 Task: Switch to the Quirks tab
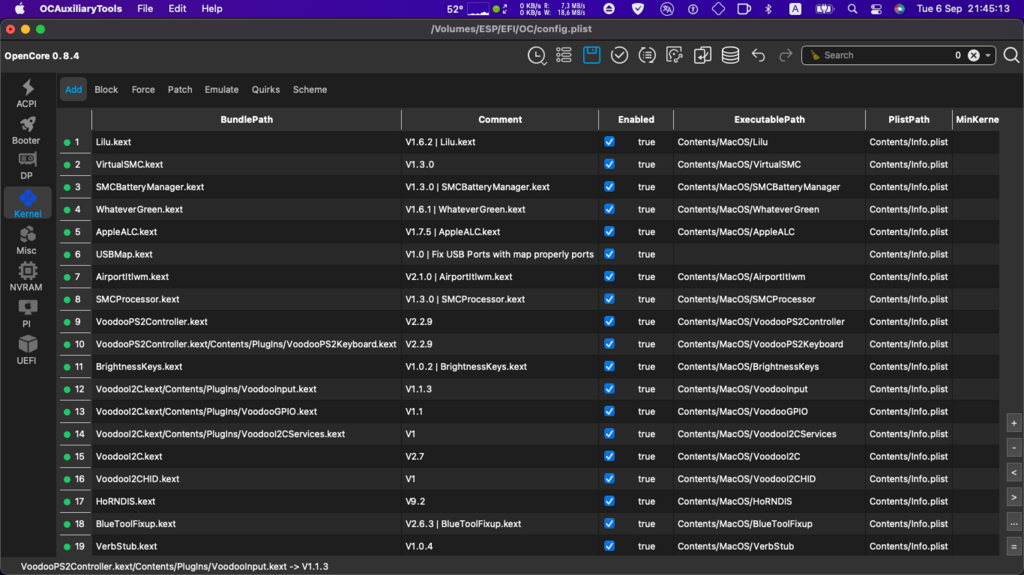(266, 89)
